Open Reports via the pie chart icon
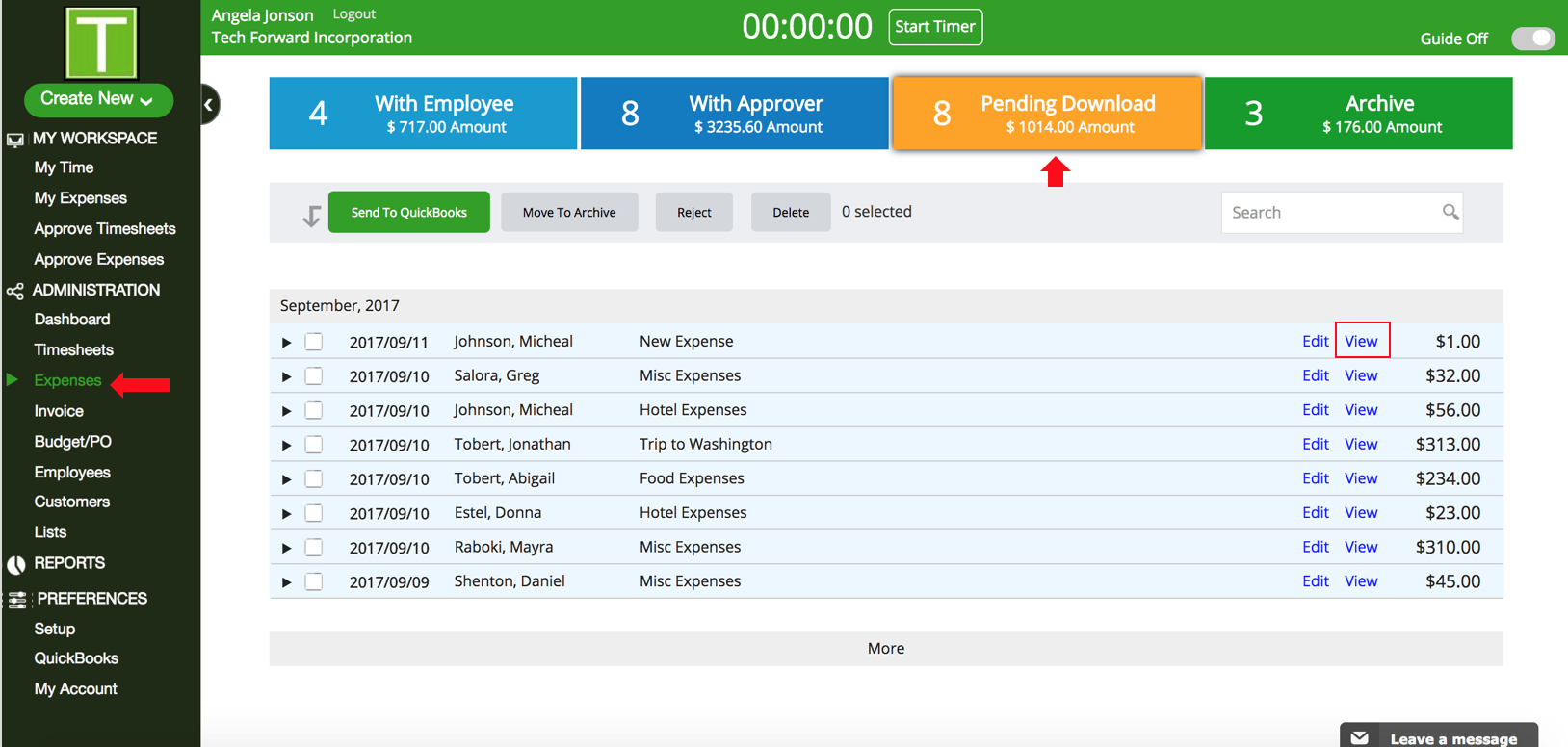This screenshot has width=1568, height=747. 16,564
